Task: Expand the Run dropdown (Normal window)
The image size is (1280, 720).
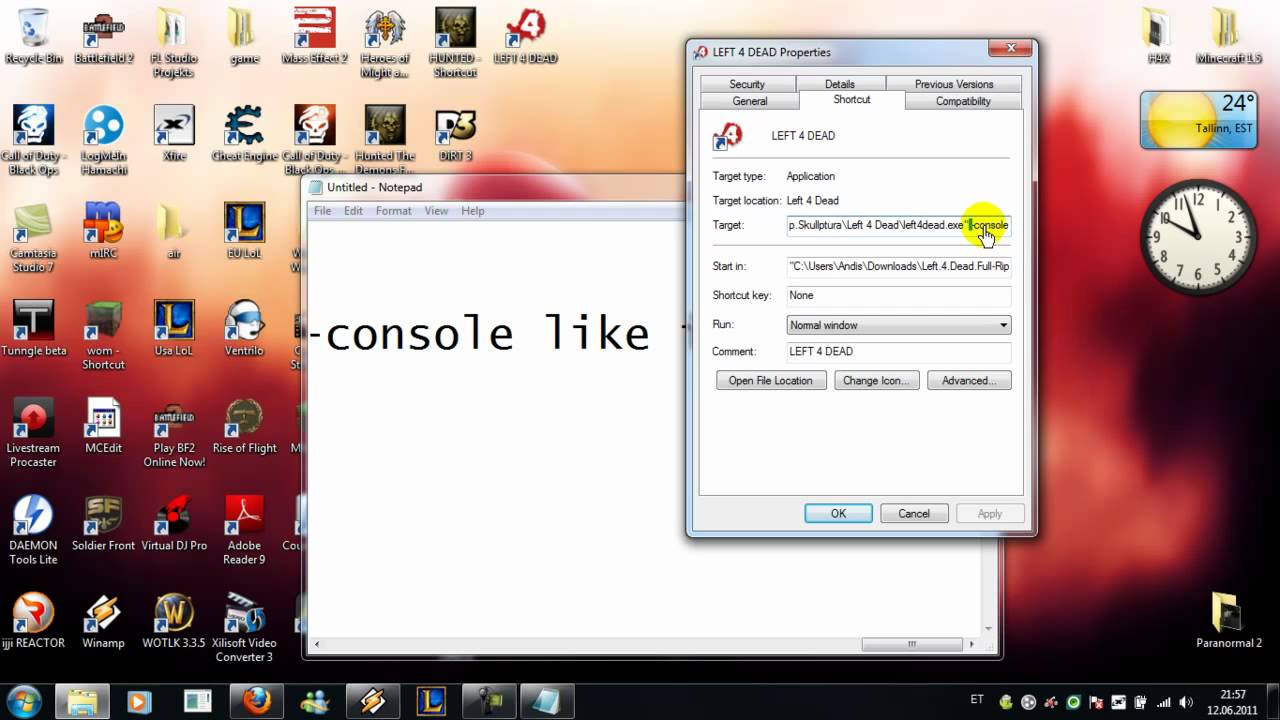Action: [x=899, y=325]
